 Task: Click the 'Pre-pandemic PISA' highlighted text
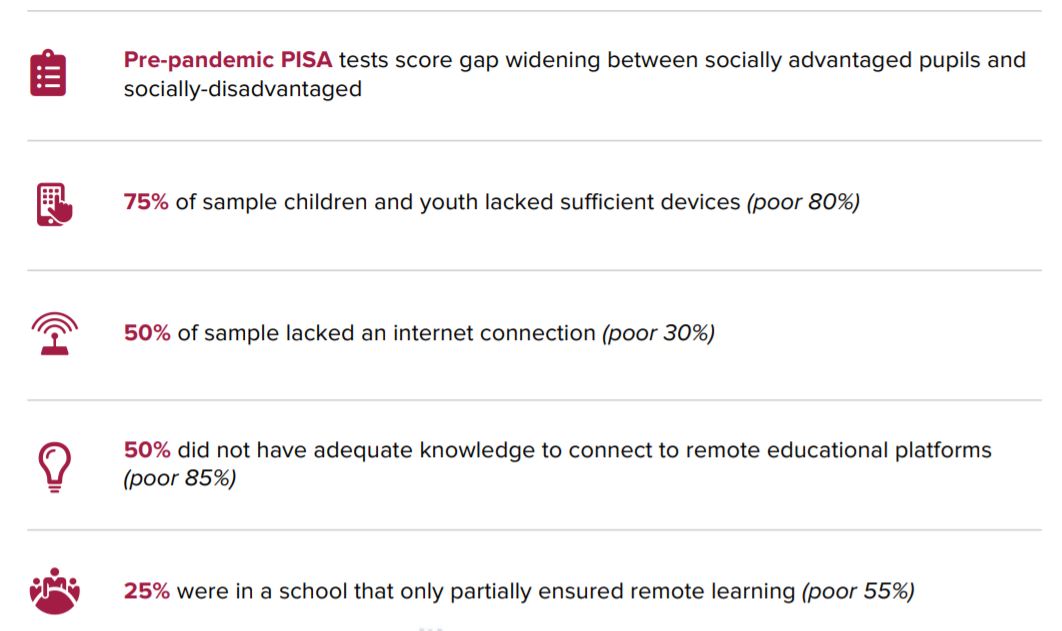pos(228,60)
